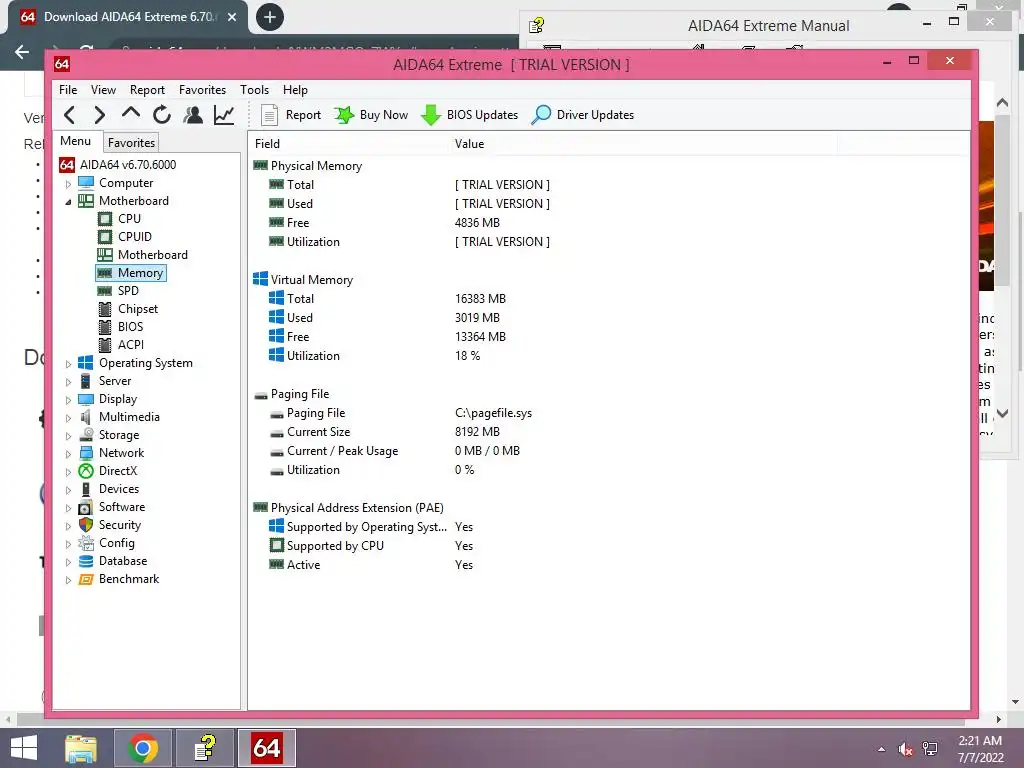Click the Security shield icon
Screen dimensions: 1024x768
tap(86, 525)
